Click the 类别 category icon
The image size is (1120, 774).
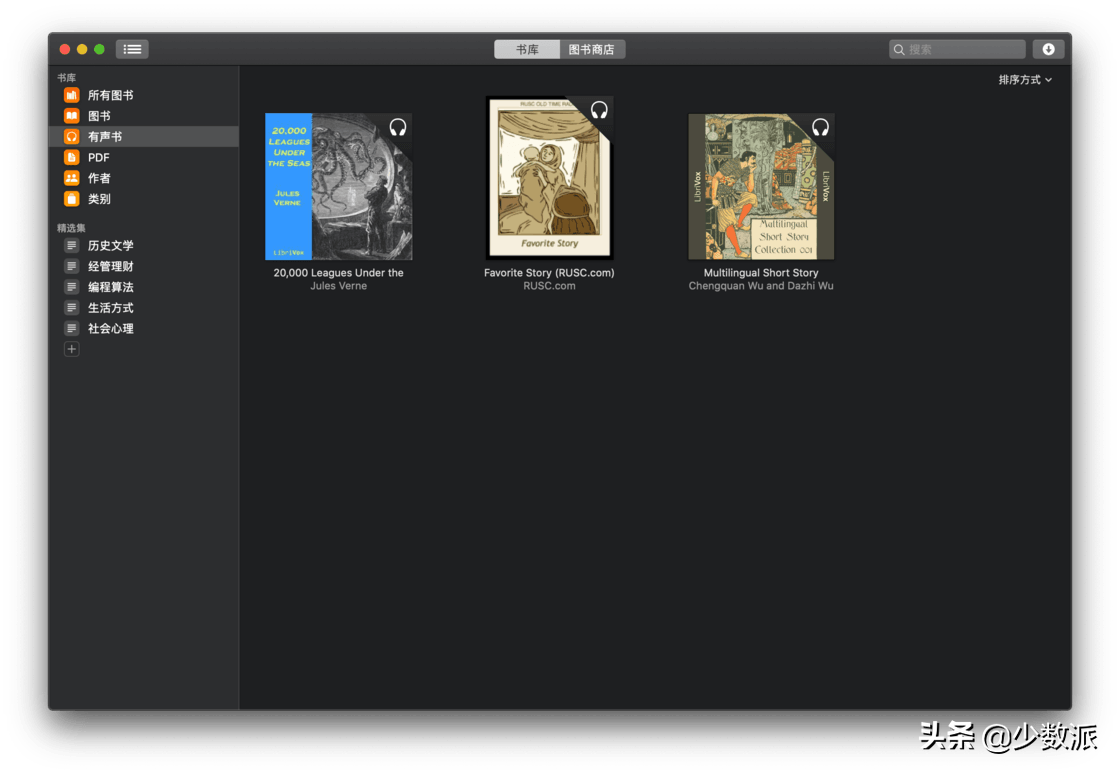[71, 198]
